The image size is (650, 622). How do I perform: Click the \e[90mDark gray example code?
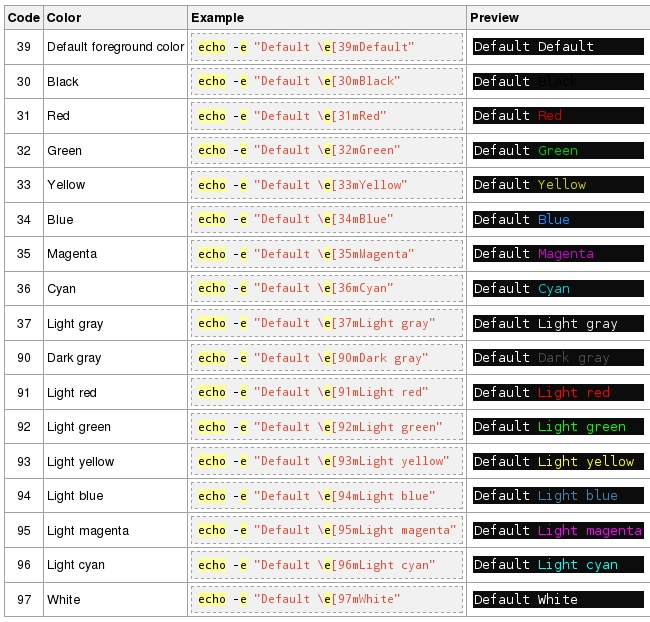pos(327,357)
